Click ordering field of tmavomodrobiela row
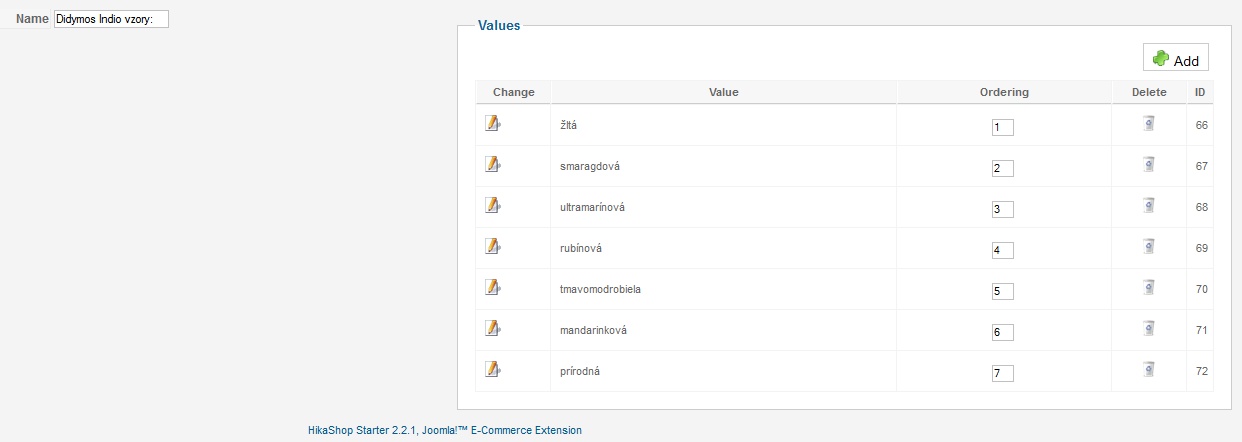This screenshot has height=442, width=1242. click(1003, 291)
